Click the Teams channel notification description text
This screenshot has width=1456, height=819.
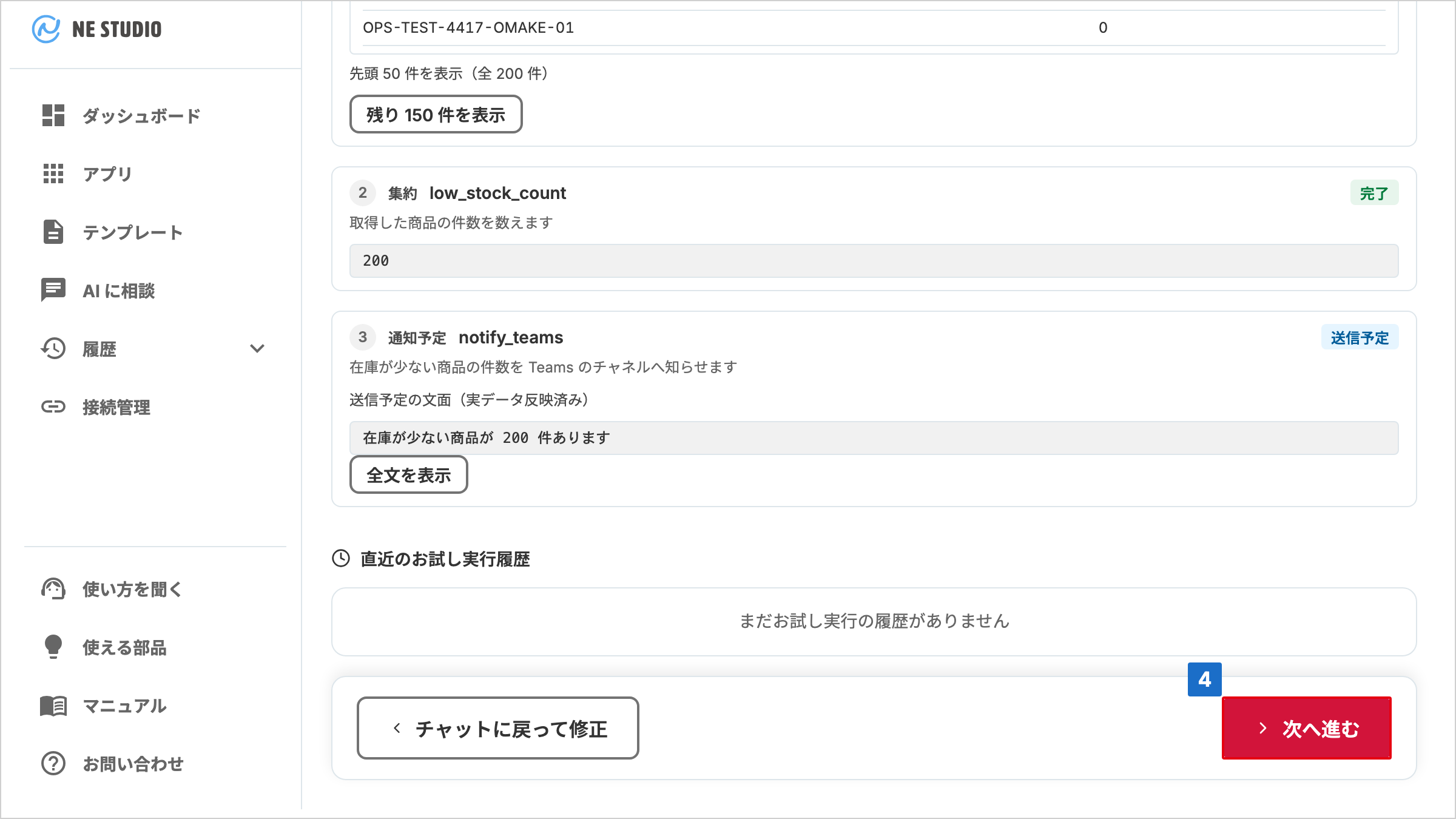tap(543, 367)
